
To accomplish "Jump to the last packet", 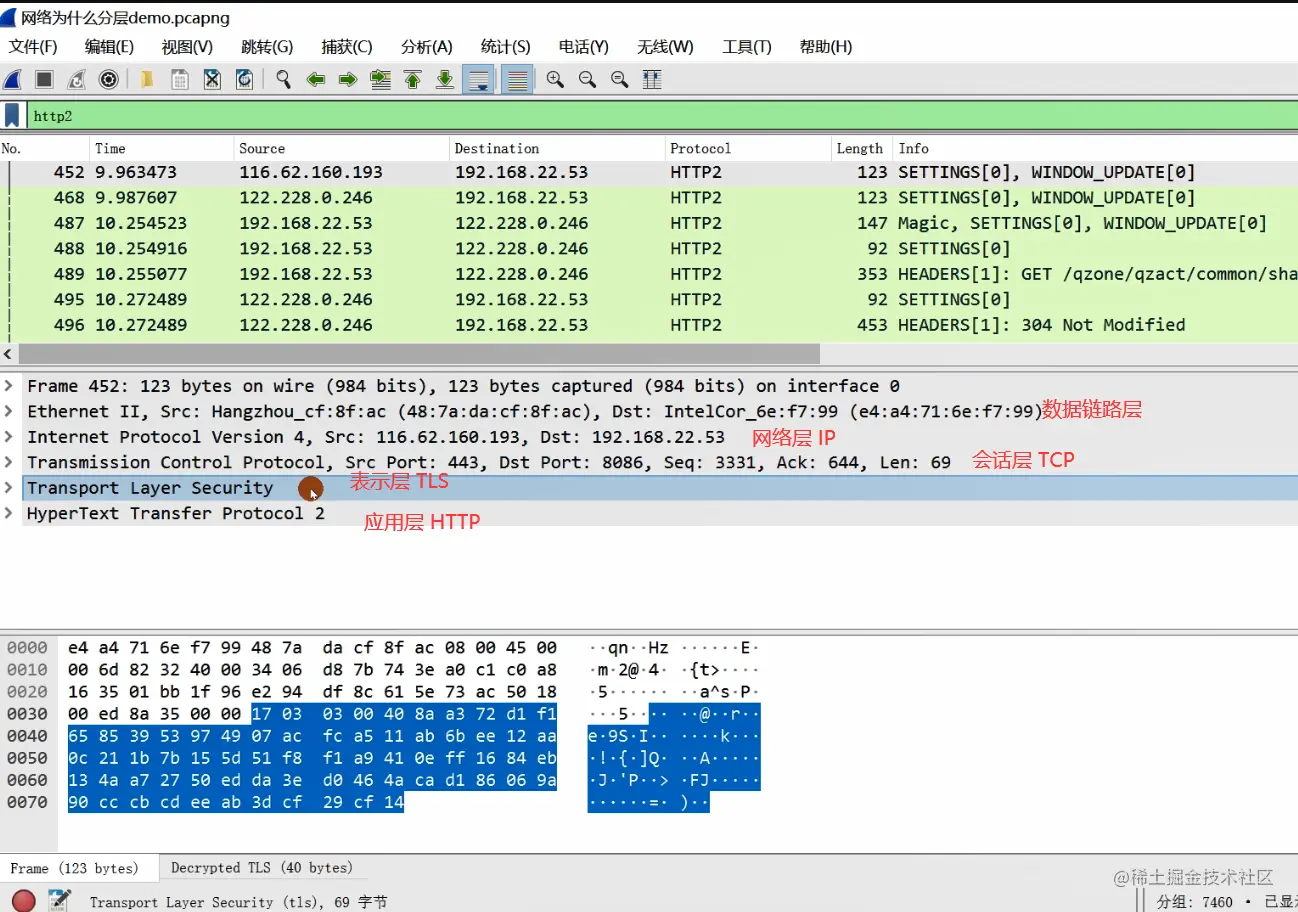I will 445,80.
